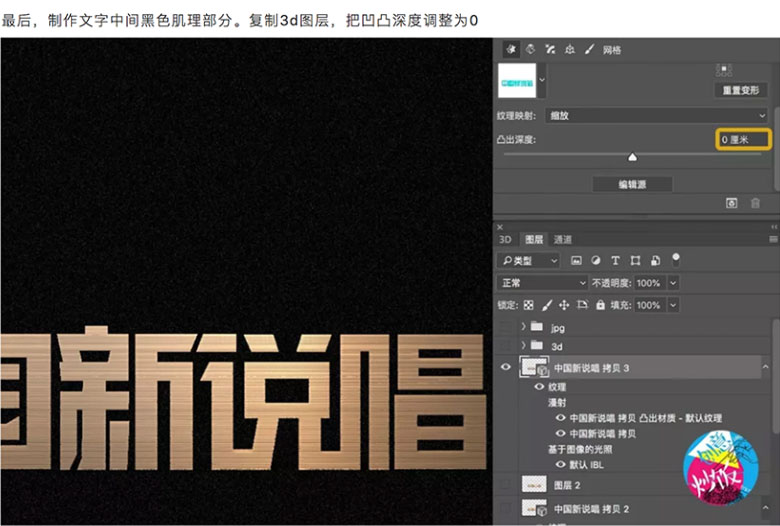
Task: Open Layers panel menu icon
Action: (x=774, y=239)
